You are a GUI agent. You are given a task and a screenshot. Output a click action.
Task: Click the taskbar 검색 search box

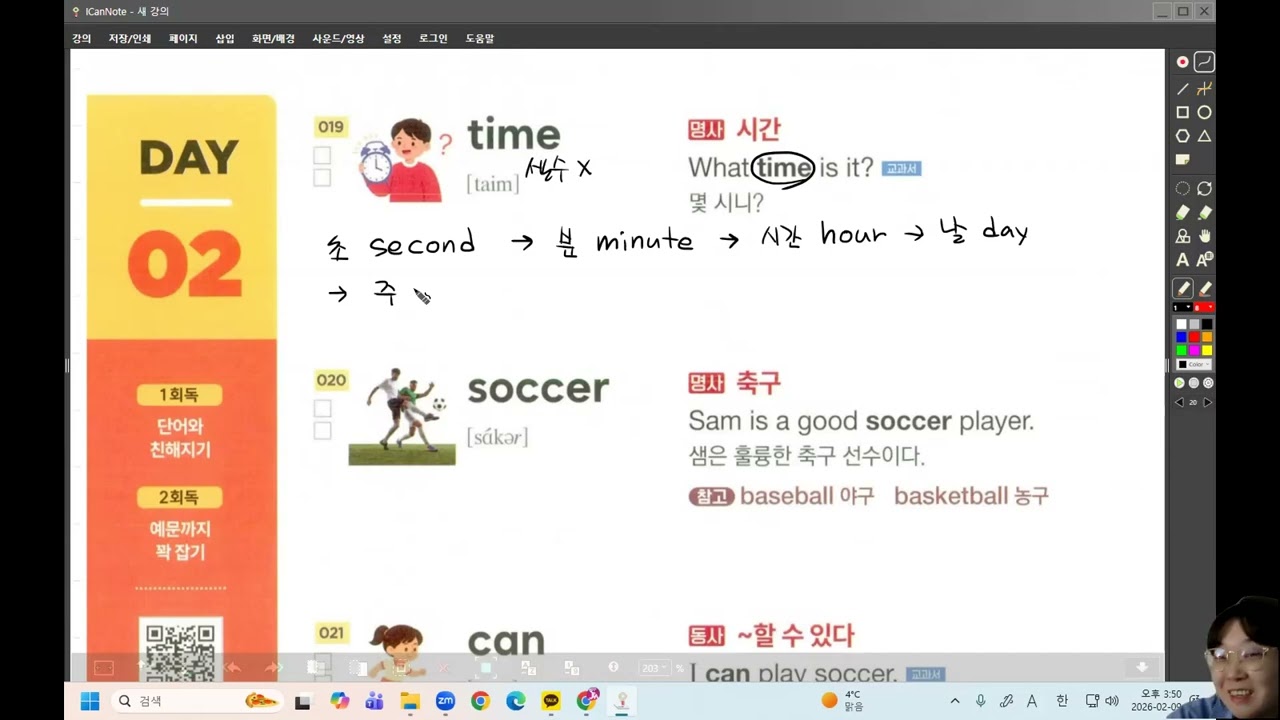click(x=196, y=701)
